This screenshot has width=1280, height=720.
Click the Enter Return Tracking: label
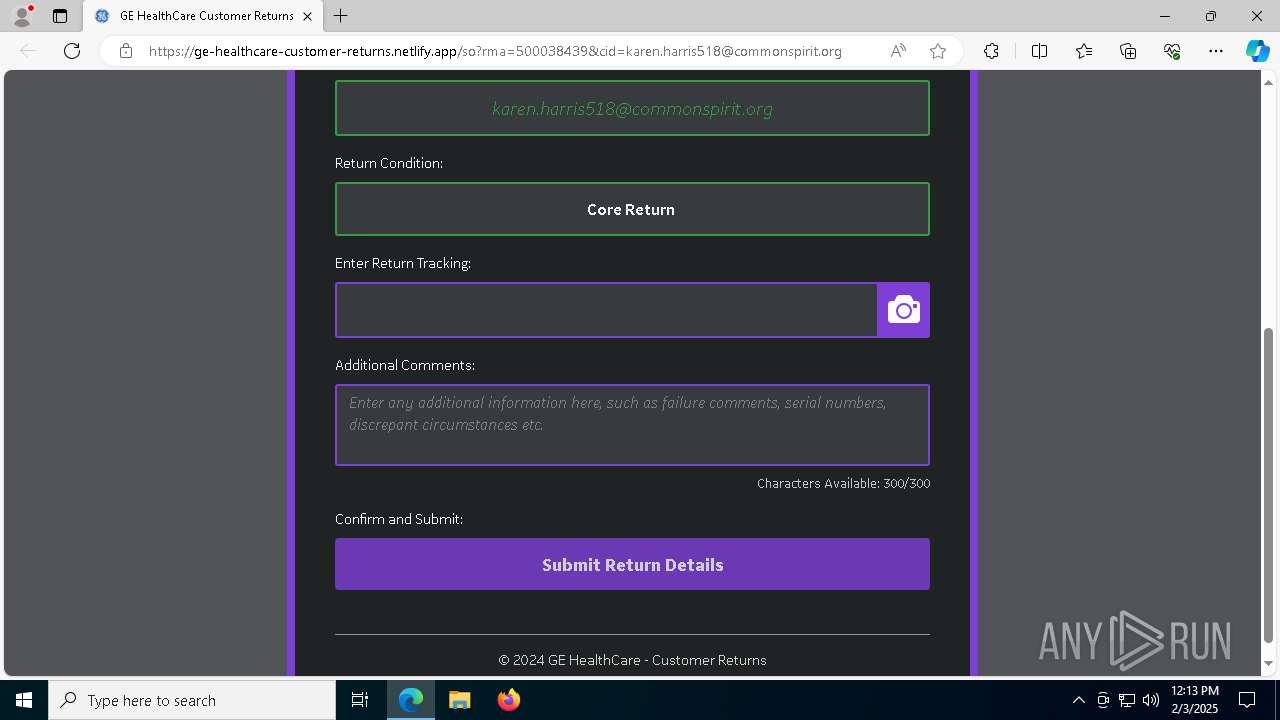[403, 263]
